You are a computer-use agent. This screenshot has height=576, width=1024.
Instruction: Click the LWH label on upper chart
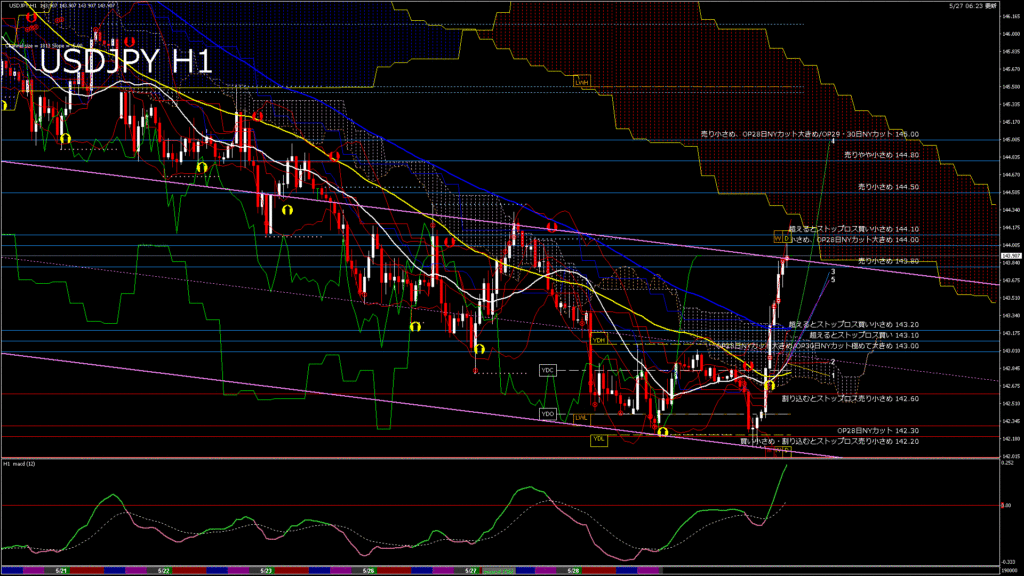pos(581,82)
